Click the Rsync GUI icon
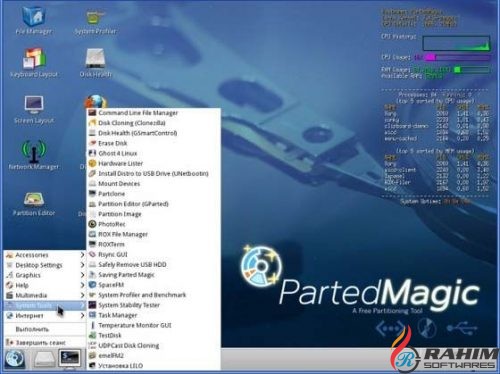Viewport: 500px width, 374px height. tap(92, 254)
